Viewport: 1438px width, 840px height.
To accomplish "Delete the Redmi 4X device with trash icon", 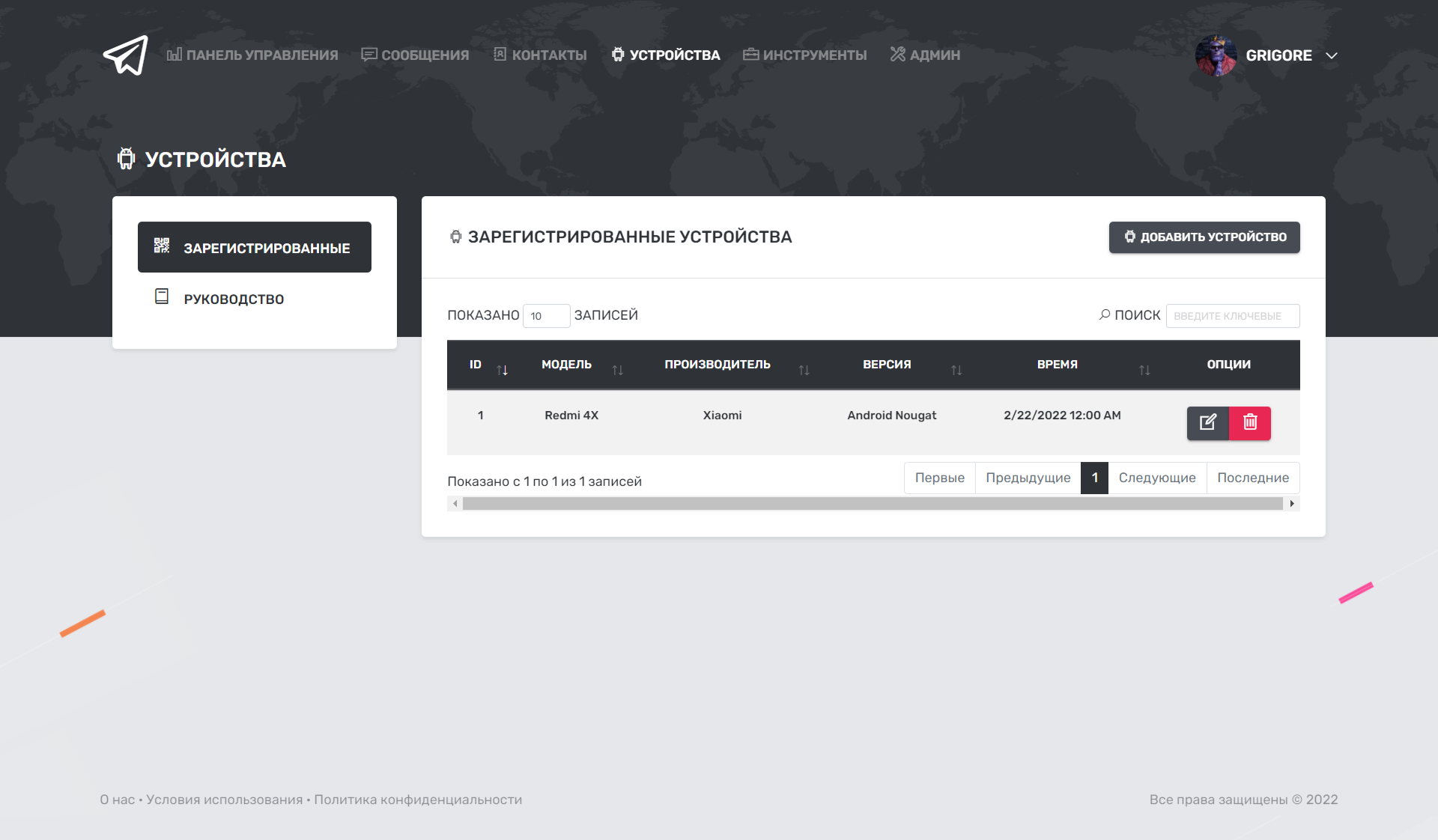I will (x=1250, y=423).
